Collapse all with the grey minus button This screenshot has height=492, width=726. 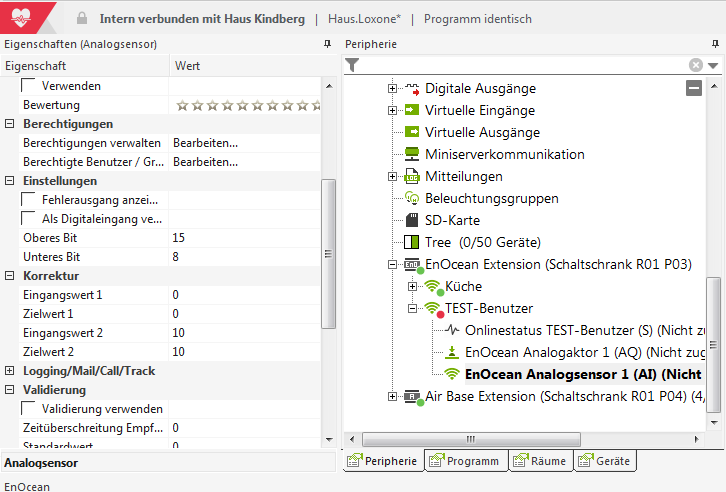(694, 88)
